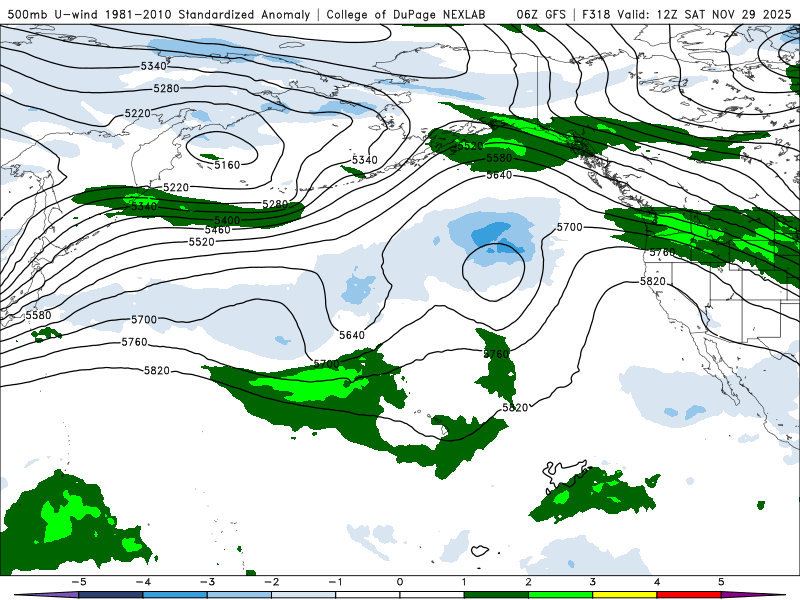Click the -2 colorbar tick label
Image resolution: width=800 pixels, height=600 pixels.
click(271, 582)
